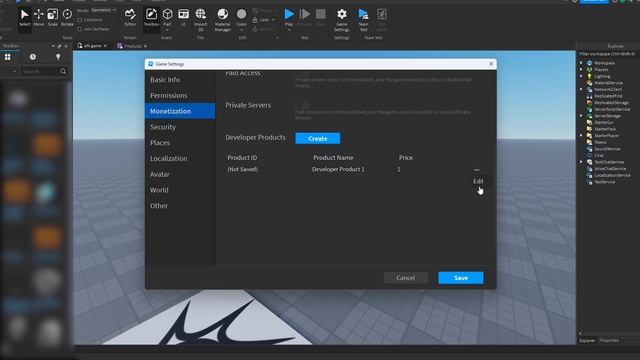
Task: Toggle the Private Servers switch
Action: pos(302,105)
